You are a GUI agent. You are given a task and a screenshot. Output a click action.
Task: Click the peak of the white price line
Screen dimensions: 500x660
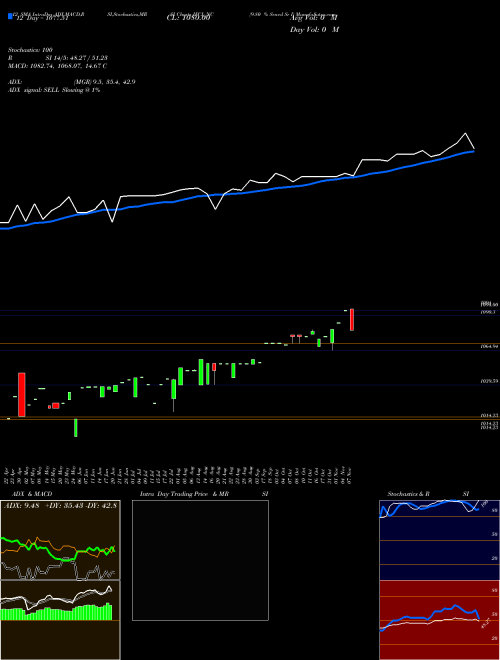click(x=465, y=133)
